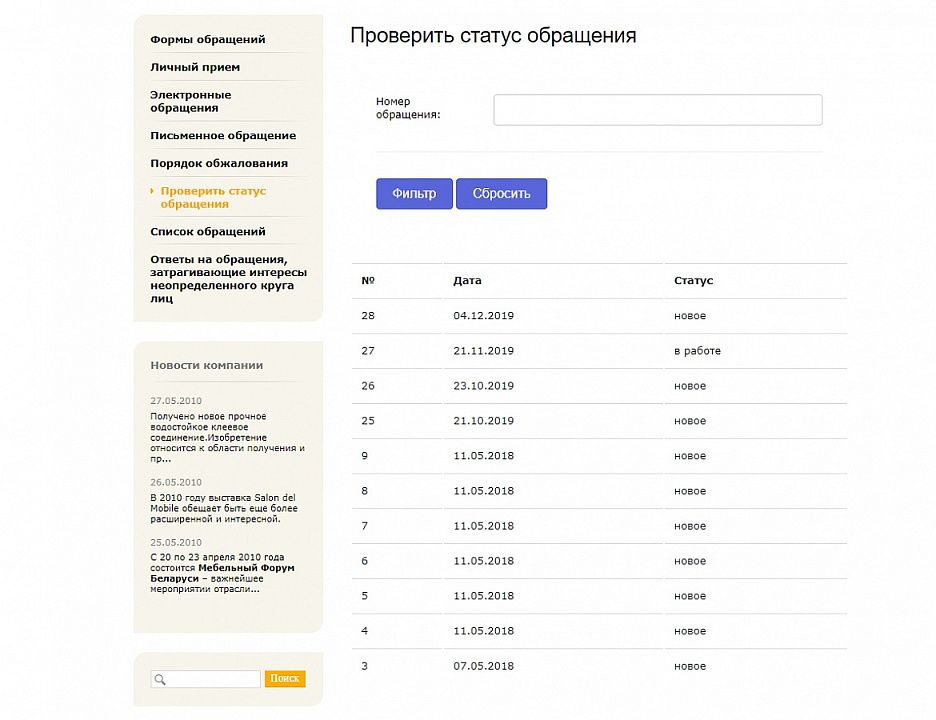Click date 04.12.2019 in table
This screenshot has height=720, width=936.
coord(484,316)
